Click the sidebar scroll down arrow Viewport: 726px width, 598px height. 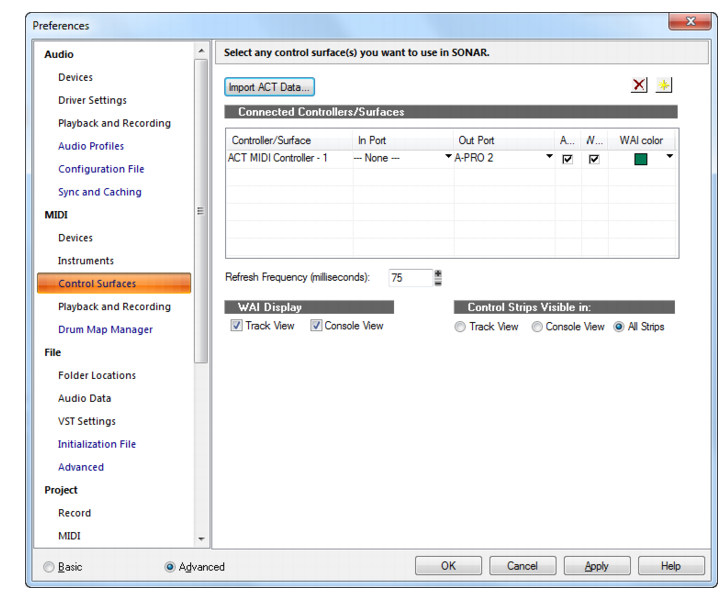(x=201, y=539)
